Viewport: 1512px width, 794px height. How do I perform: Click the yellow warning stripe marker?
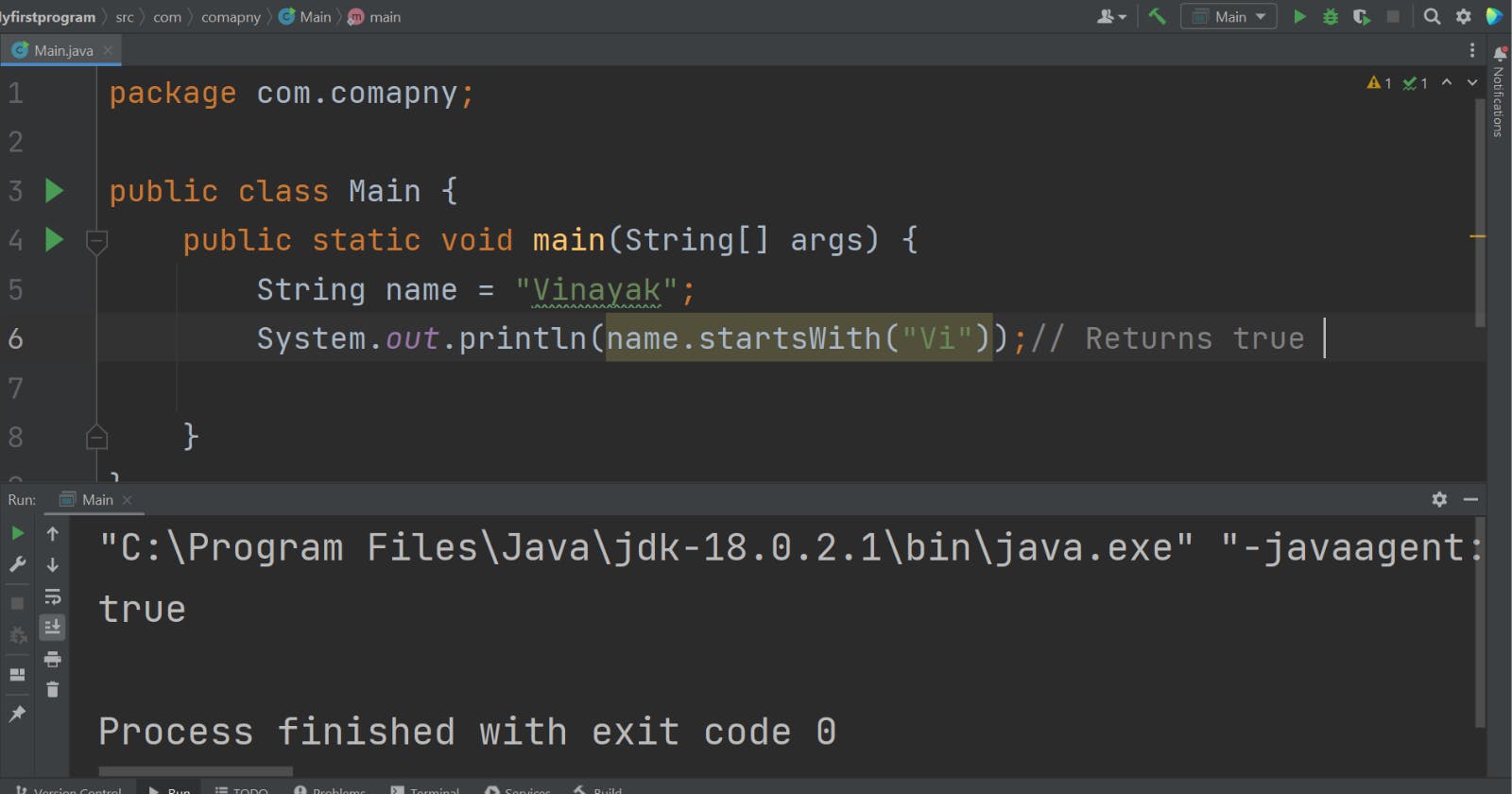pyautogui.click(x=1478, y=236)
